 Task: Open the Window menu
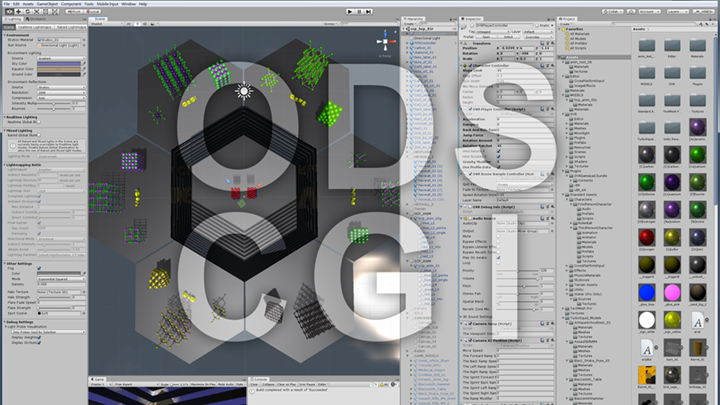129,4
